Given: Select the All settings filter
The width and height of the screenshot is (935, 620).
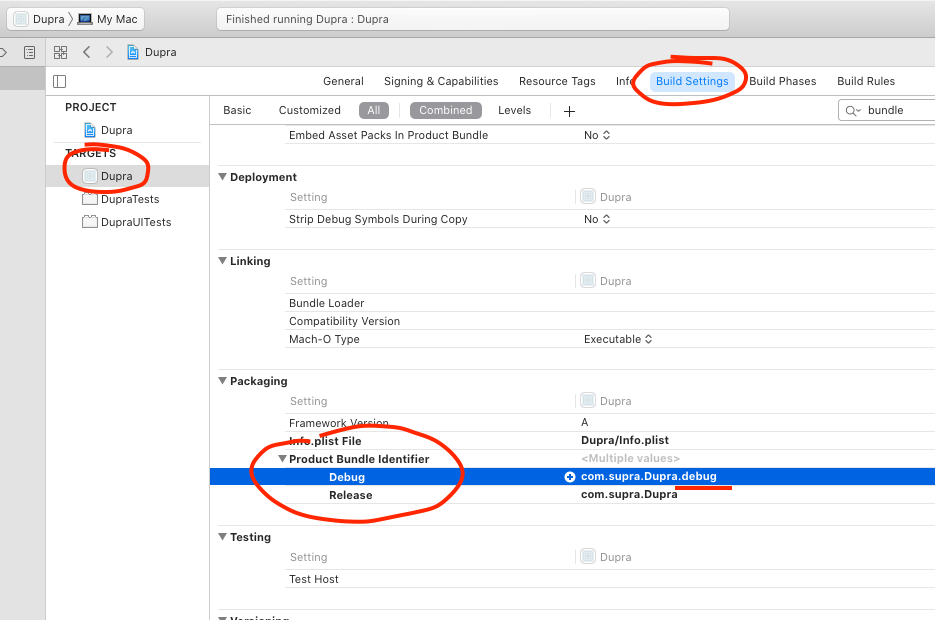Looking at the screenshot, I should tap(374, 110).
